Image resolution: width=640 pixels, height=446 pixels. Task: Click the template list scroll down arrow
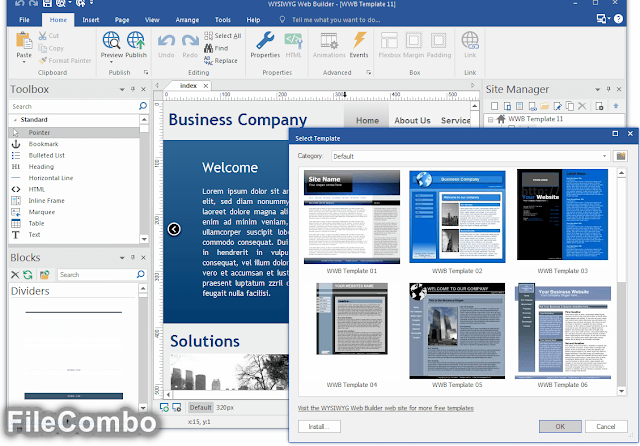621,391
